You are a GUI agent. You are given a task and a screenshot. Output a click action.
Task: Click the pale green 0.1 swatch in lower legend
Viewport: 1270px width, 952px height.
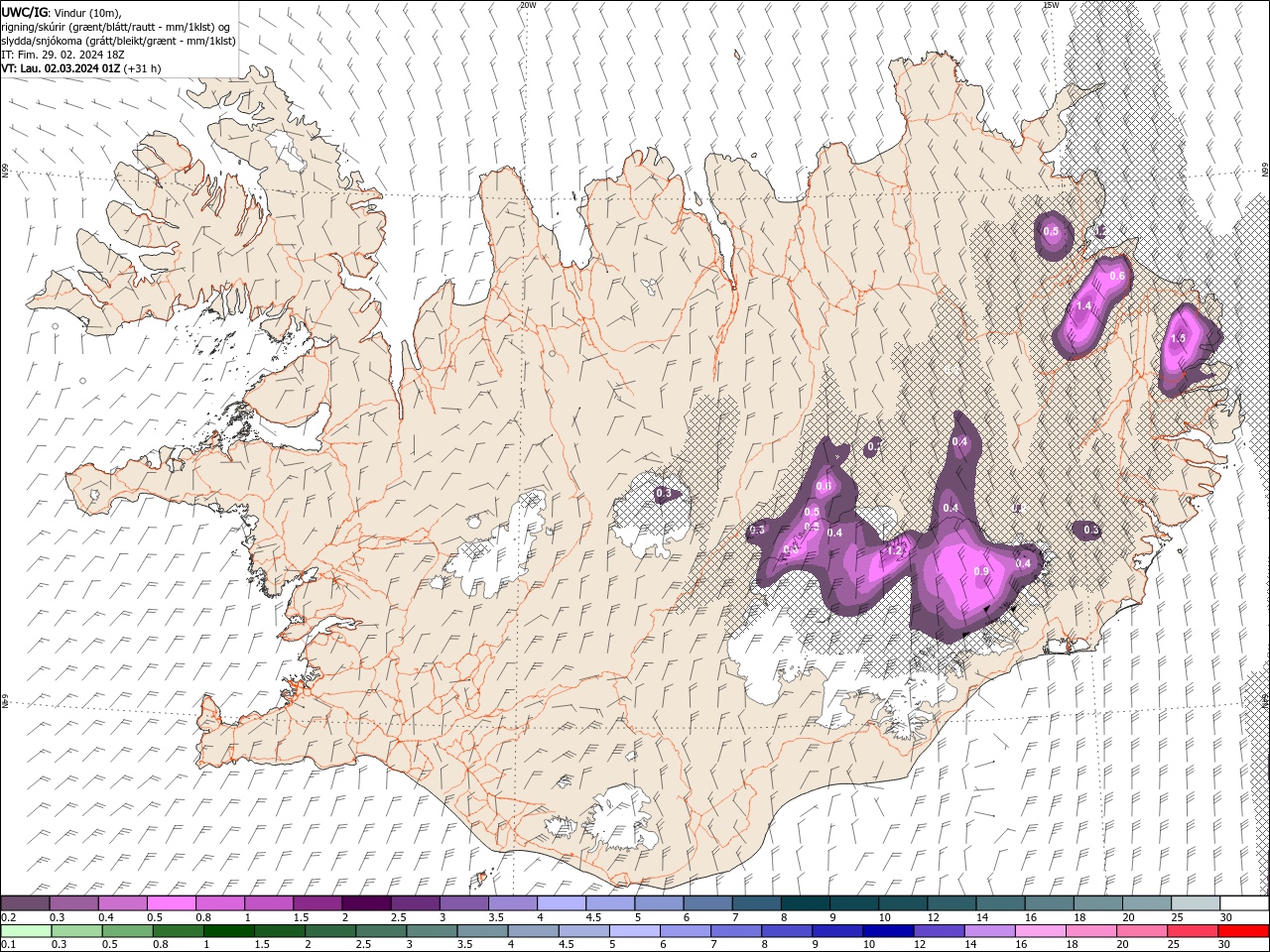[x=25, y=931]
